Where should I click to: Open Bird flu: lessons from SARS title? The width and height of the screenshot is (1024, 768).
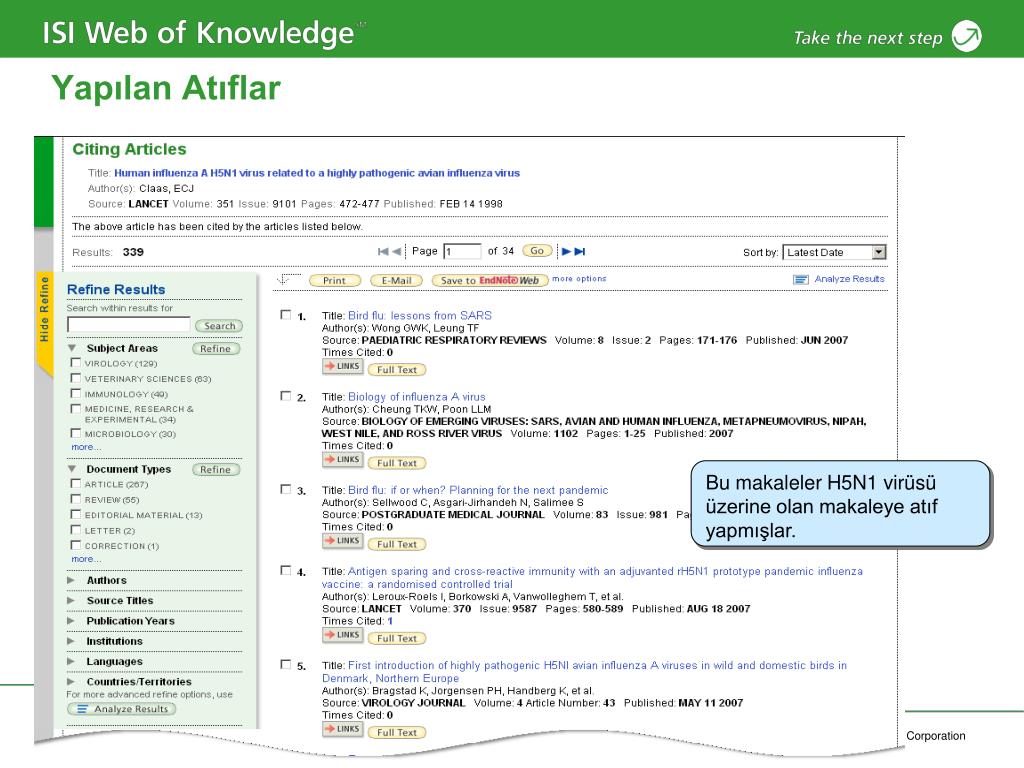pos(420,315)
